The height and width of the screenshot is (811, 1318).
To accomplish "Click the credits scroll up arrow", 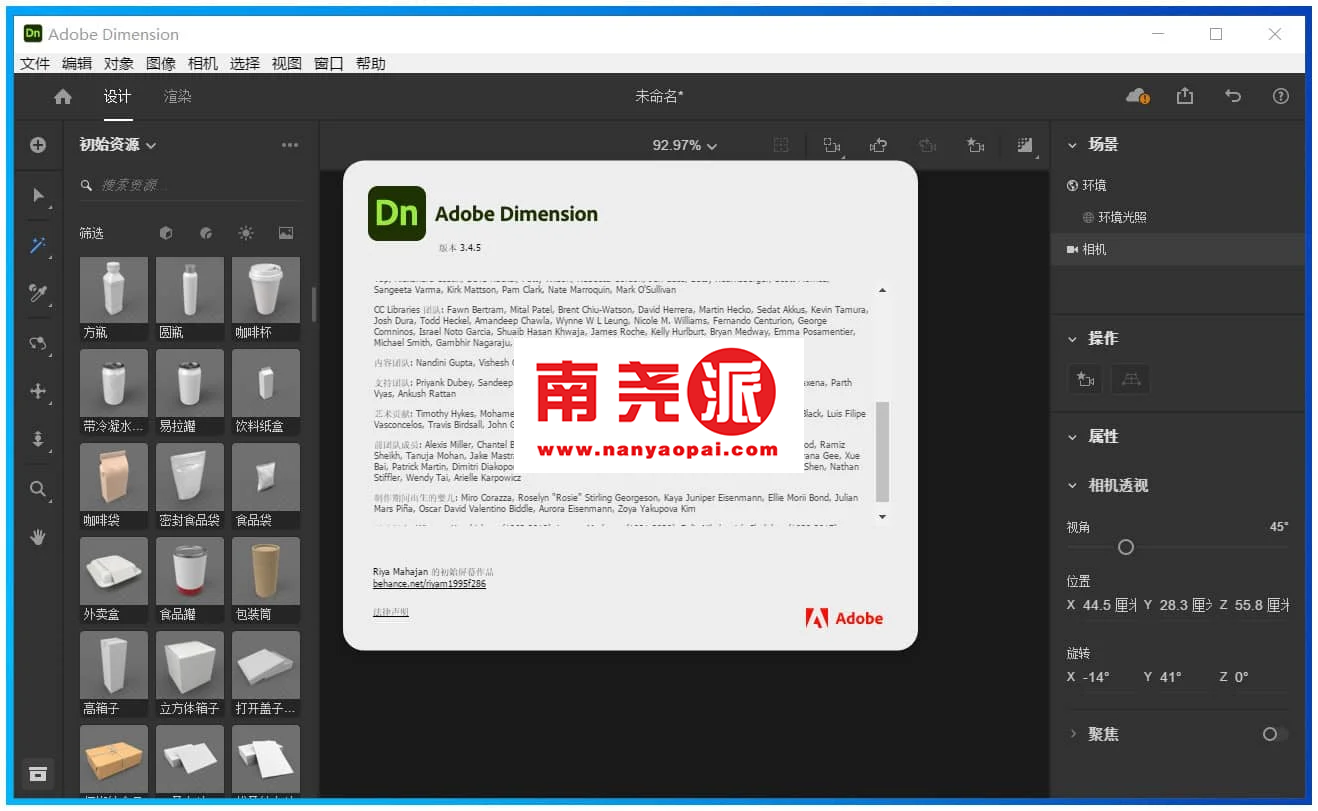I will pyautogui.click(x=882, y=290).
